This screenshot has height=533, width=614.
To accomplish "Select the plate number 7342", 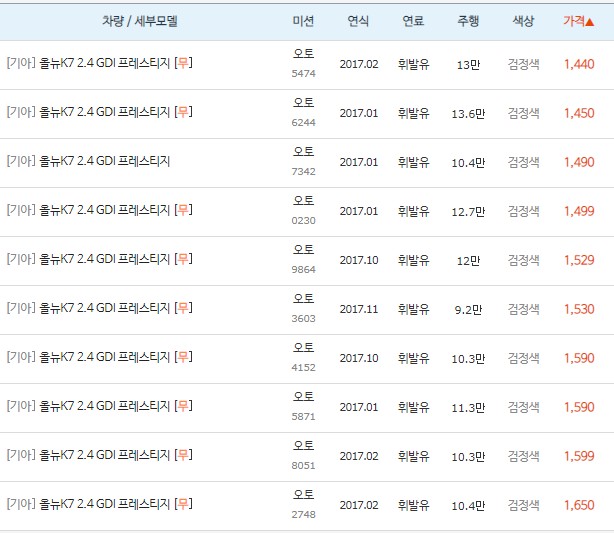I will coord(303,172).
